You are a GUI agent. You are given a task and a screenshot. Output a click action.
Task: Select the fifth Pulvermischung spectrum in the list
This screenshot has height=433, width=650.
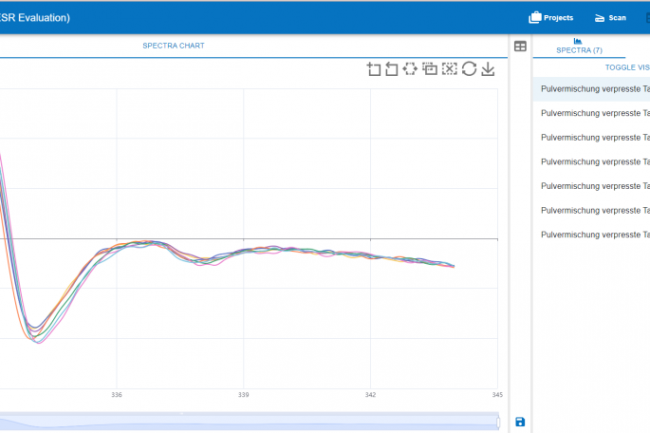pos(594,186)
